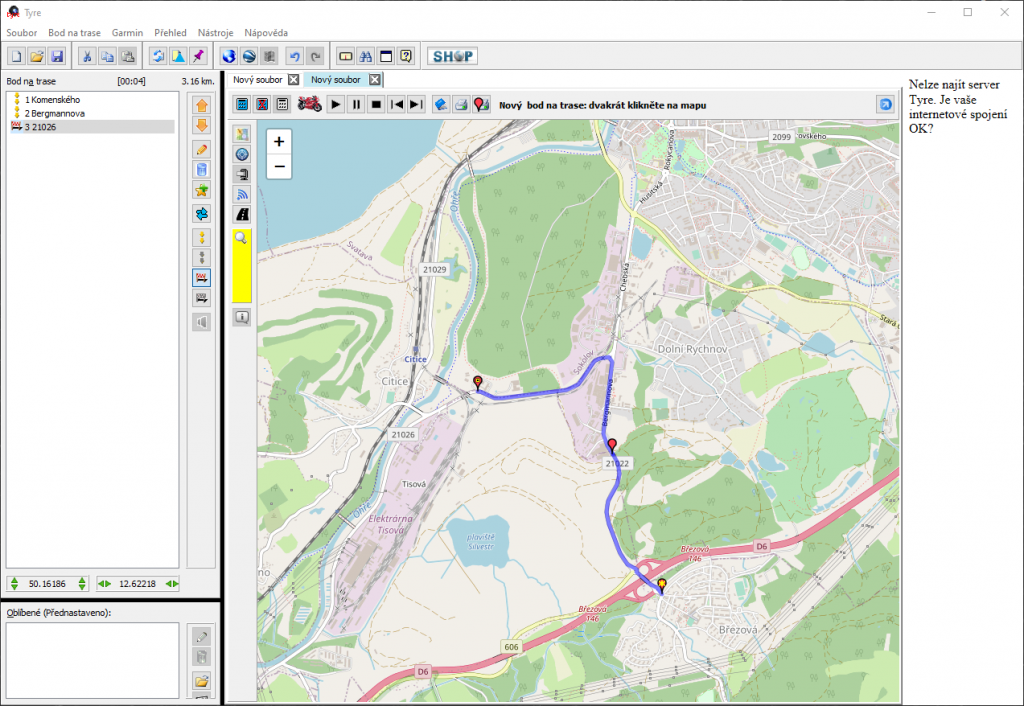Viewport: 1024px width, 706px height.
Task: Click the red motorcycle icon
Action: [310, 104]
